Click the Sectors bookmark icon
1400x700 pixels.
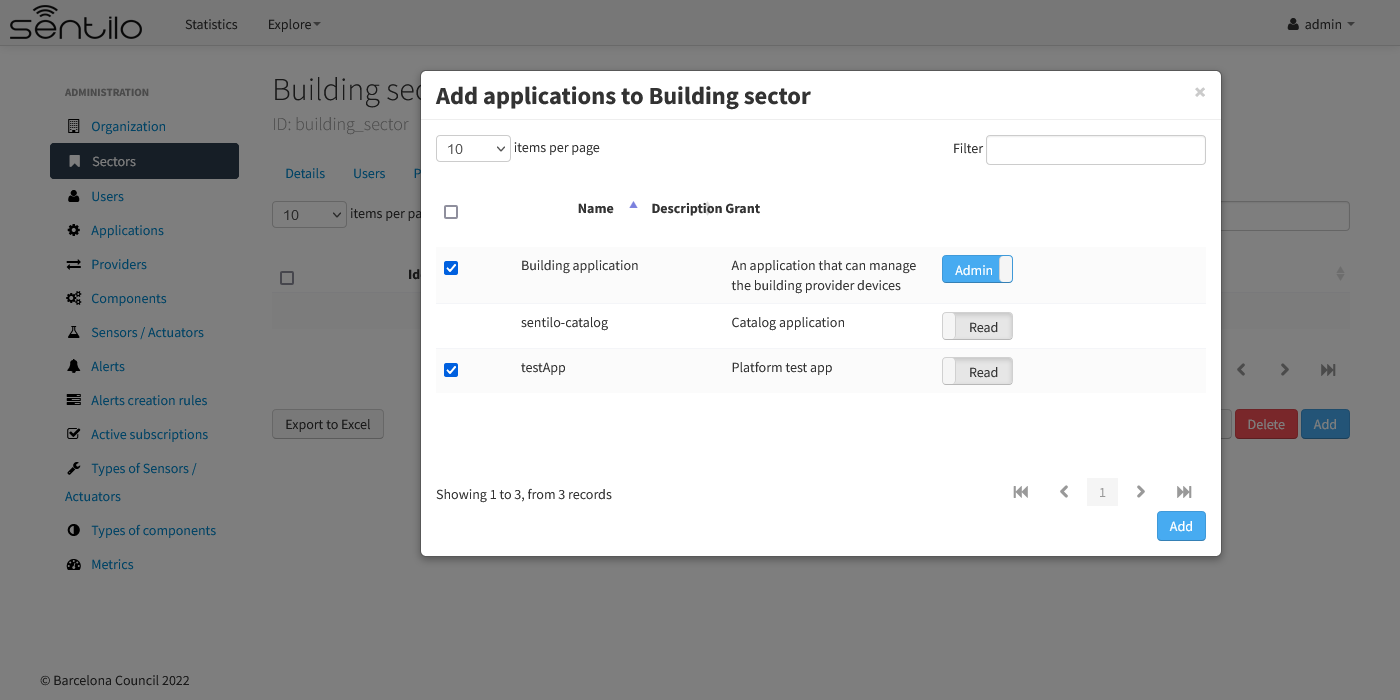coord(74,161)
